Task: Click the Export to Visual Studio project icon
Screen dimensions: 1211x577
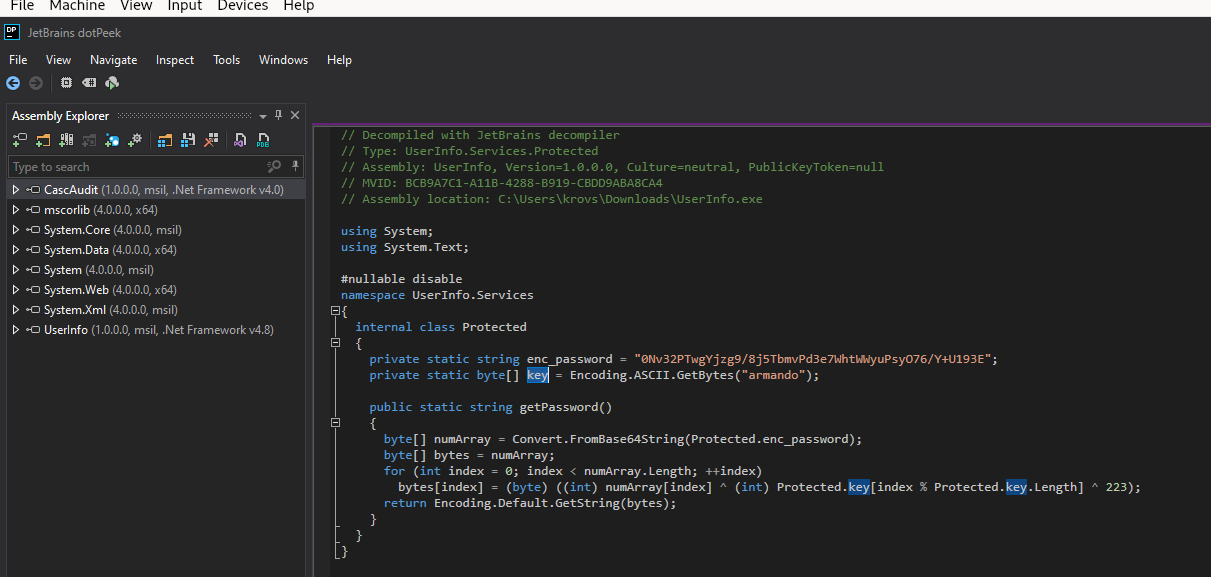Action: [240, 140]
